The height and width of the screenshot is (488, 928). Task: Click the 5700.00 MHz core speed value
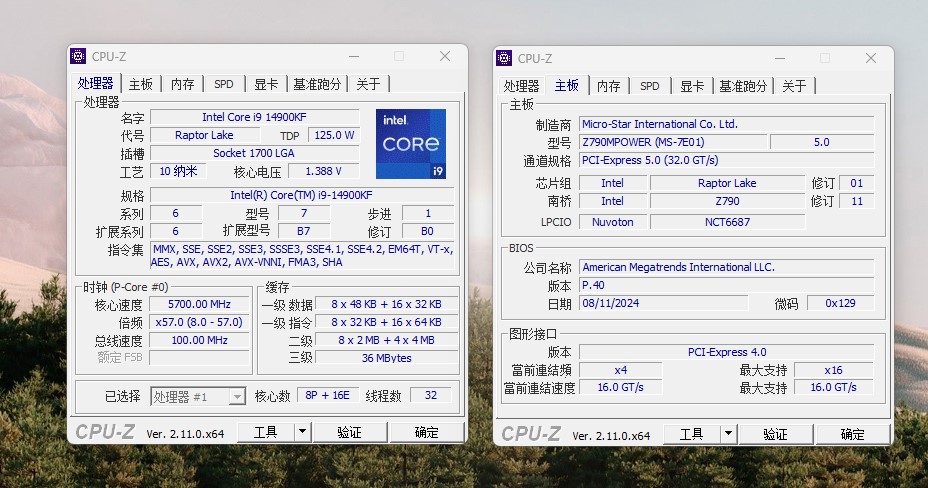(199, 304)
